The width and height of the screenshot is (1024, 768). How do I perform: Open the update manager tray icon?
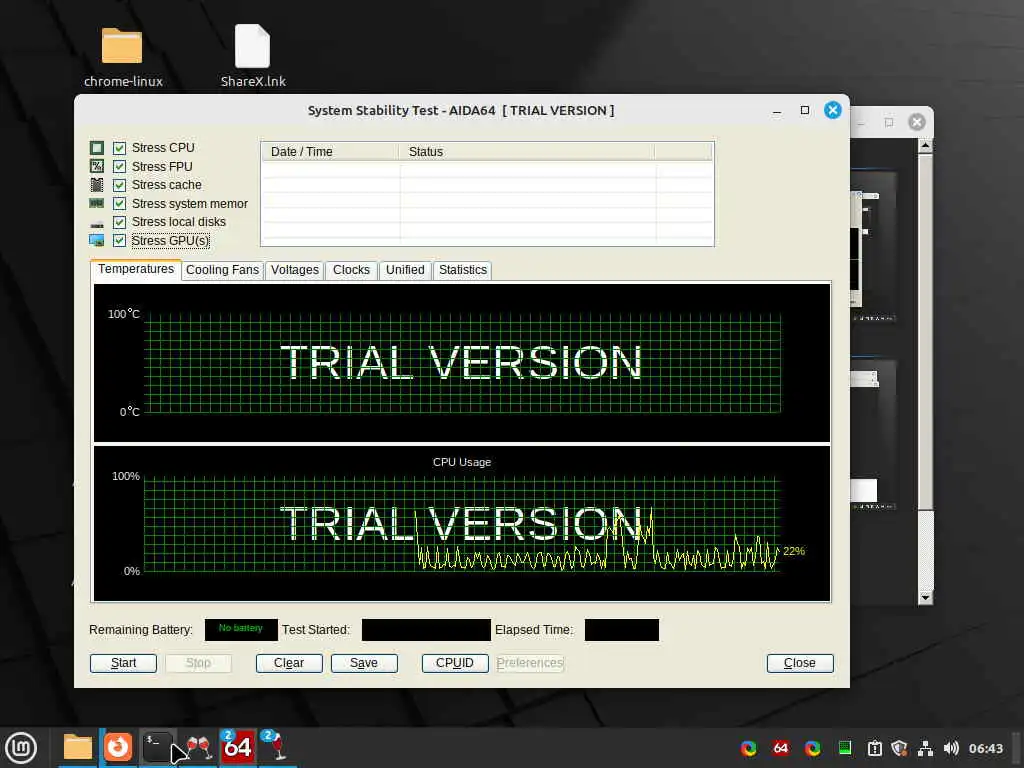click(x=874, y=748)
